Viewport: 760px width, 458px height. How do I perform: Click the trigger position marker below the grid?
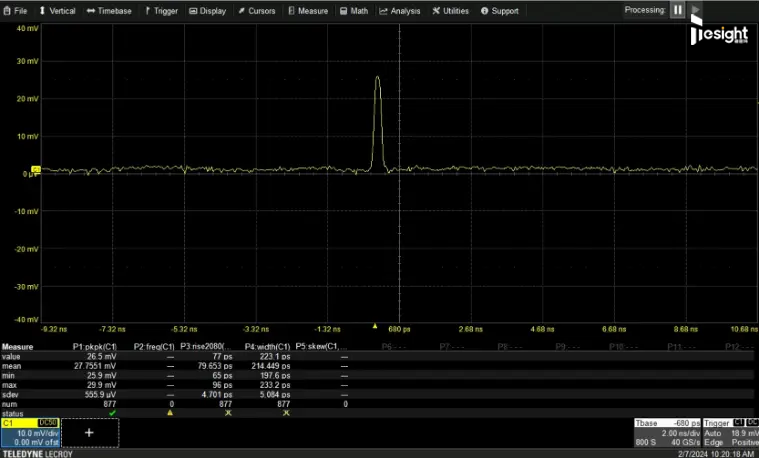(x=375, y=327)
